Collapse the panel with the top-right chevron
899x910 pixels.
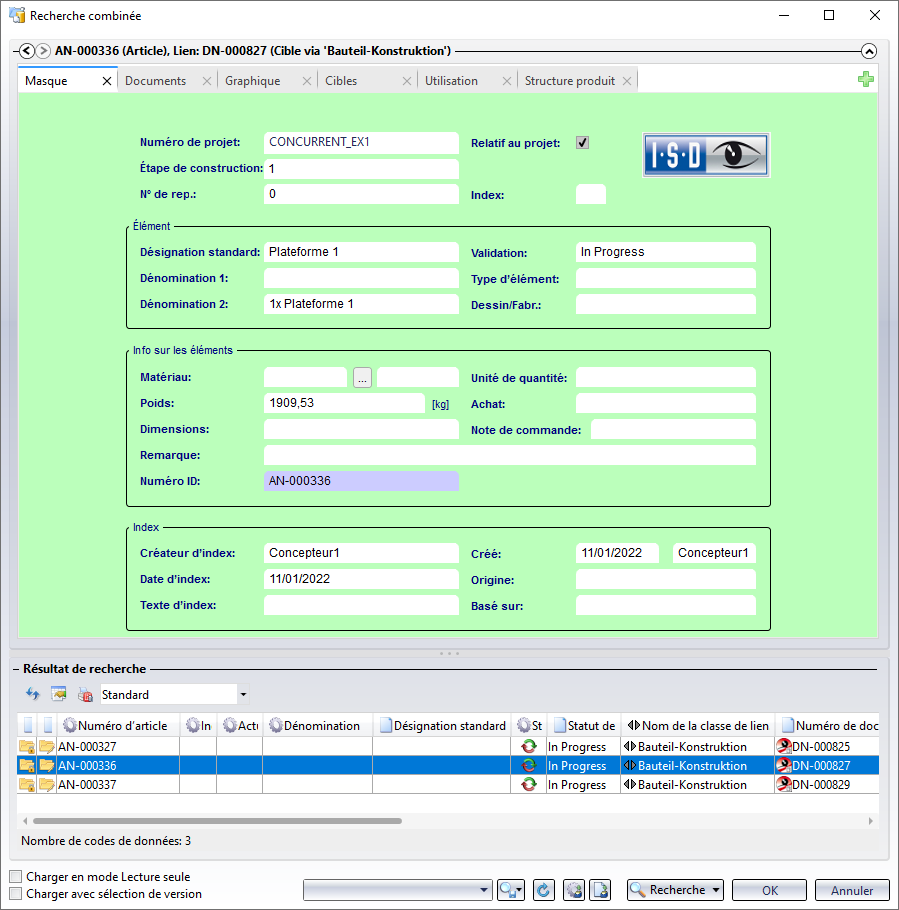pos(868,51)
